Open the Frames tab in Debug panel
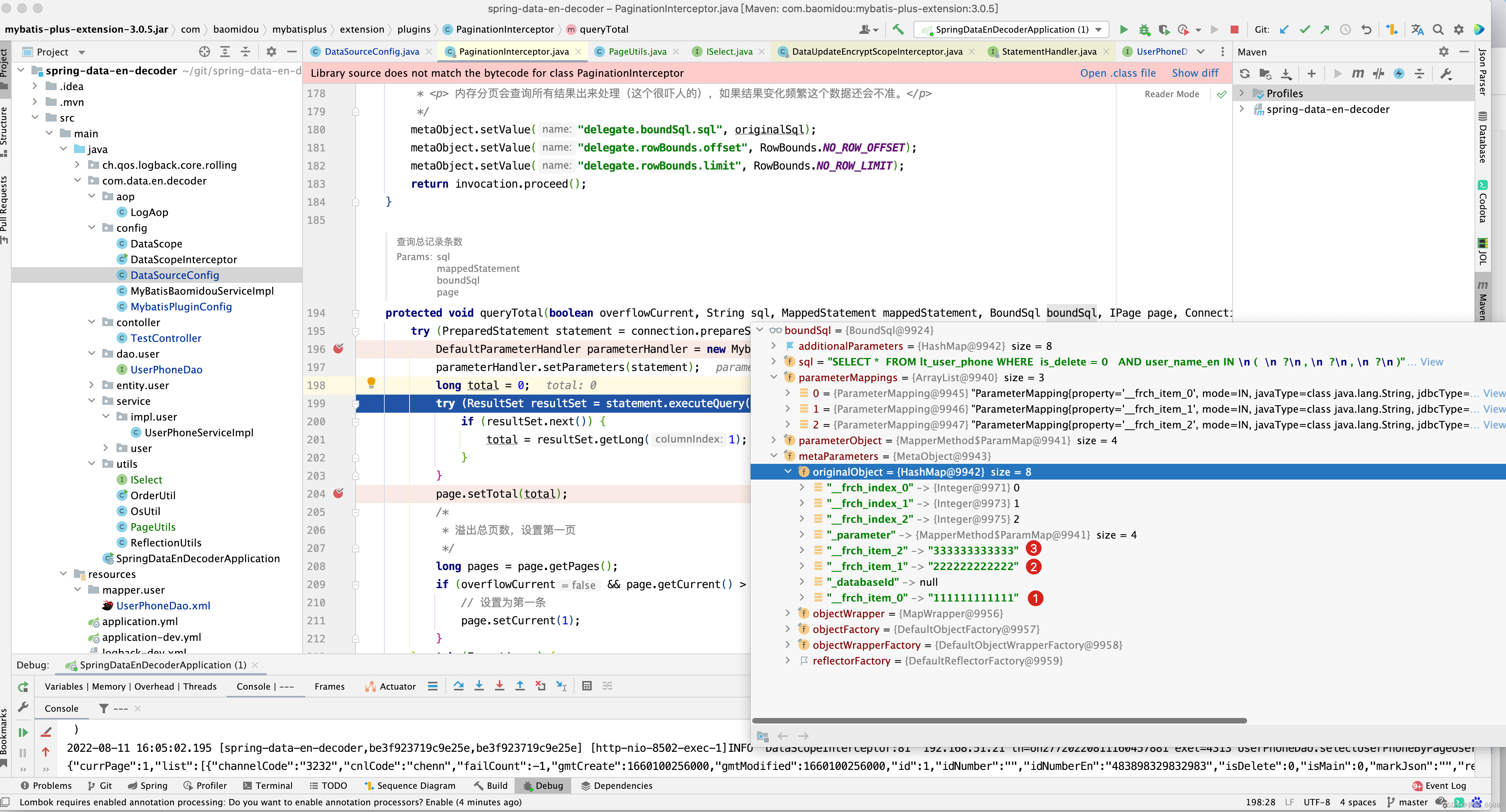 (x=329, y=687)
